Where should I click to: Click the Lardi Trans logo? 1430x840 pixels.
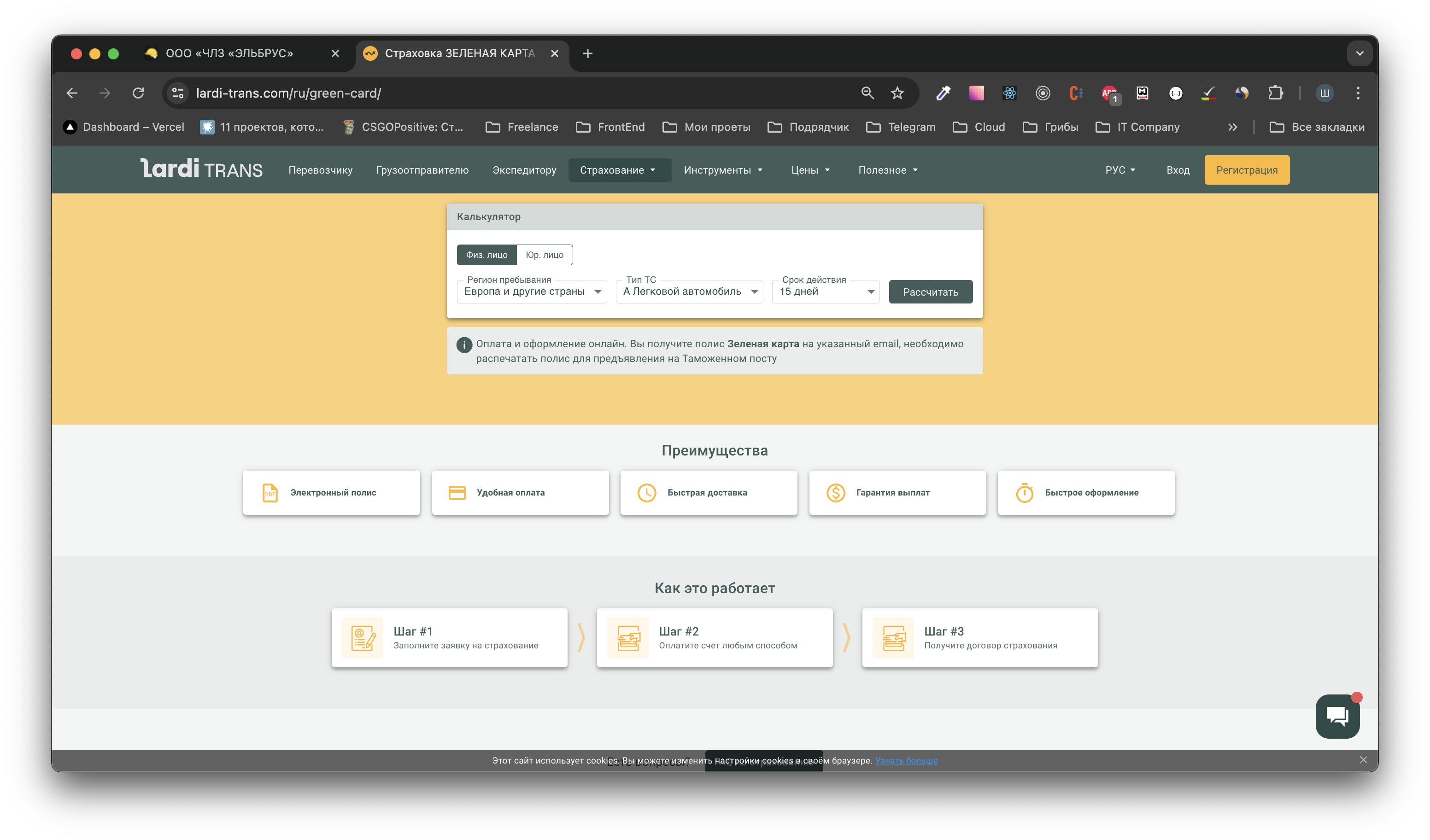(x=201, y=169)
